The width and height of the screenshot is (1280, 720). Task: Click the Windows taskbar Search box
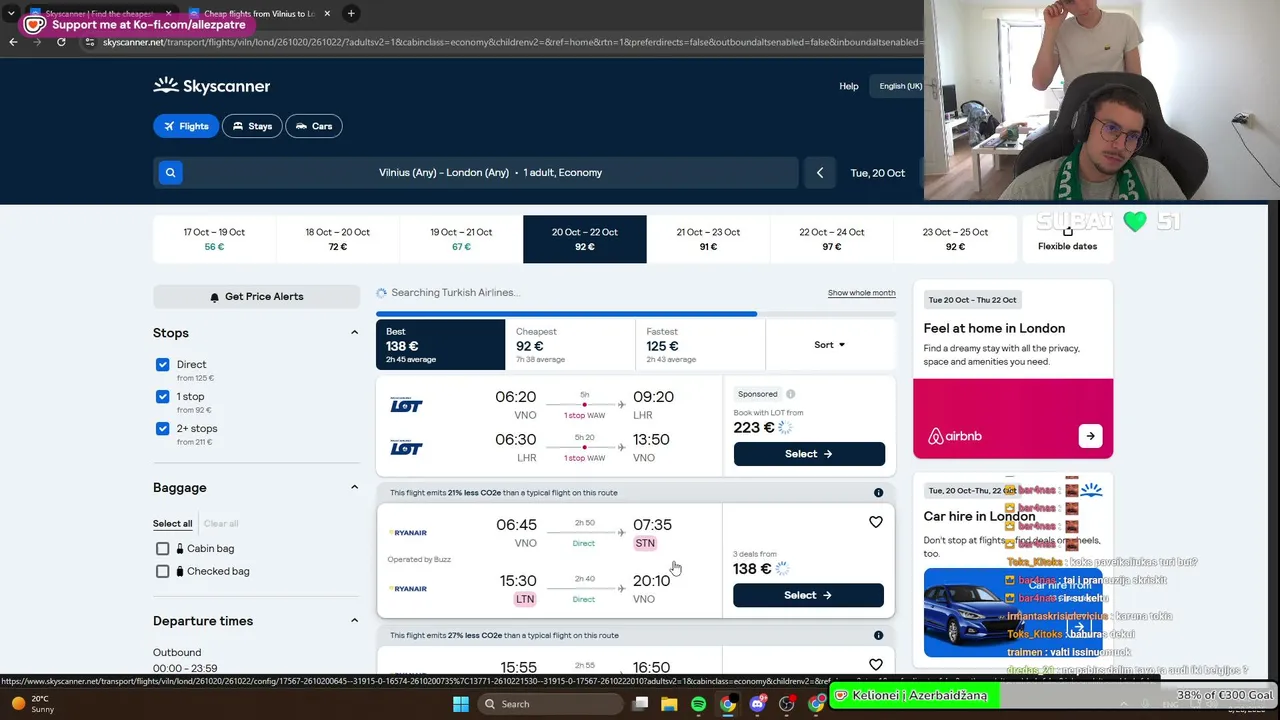pos(552,704)
